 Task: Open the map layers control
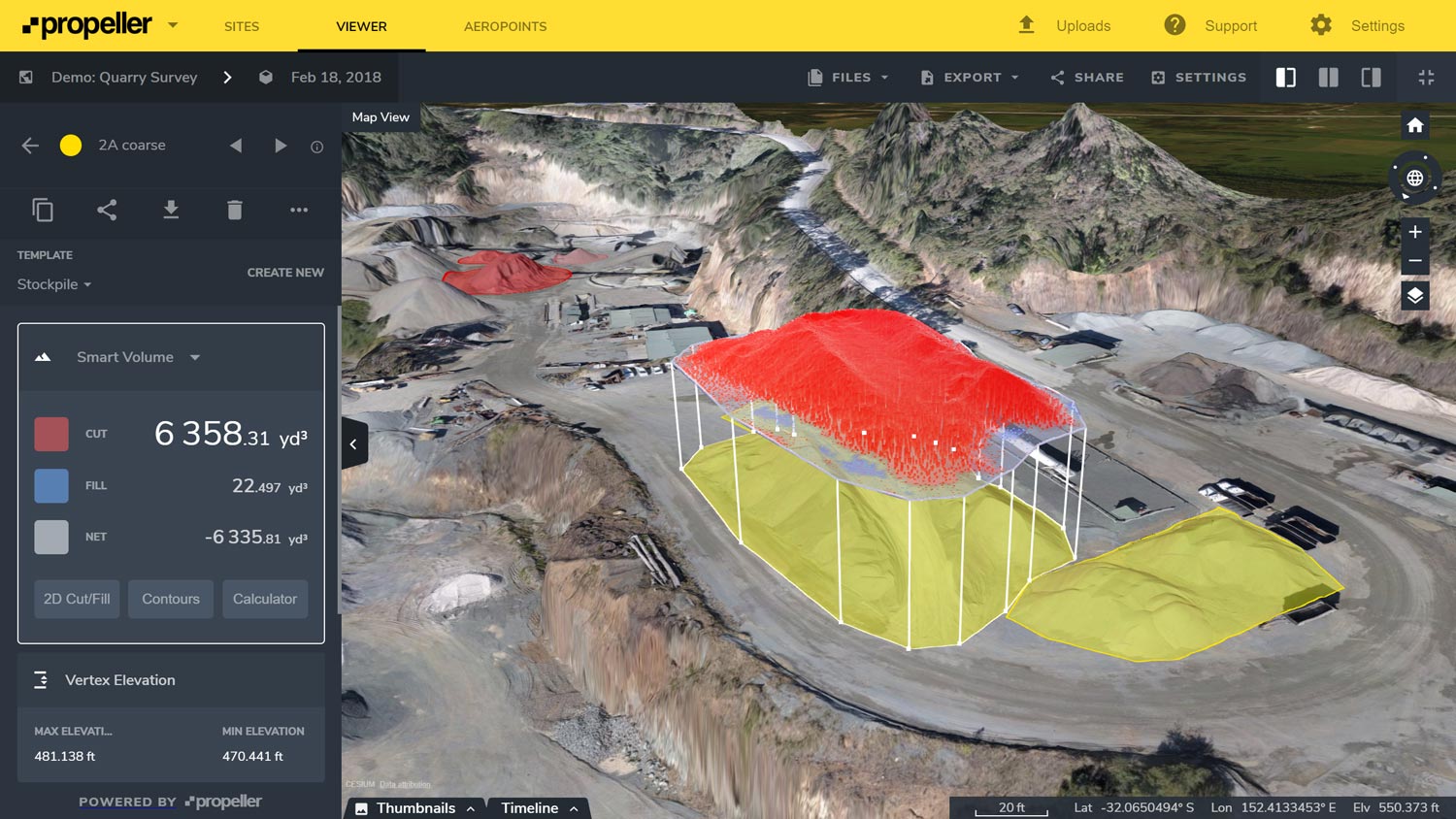point(1414,296)
